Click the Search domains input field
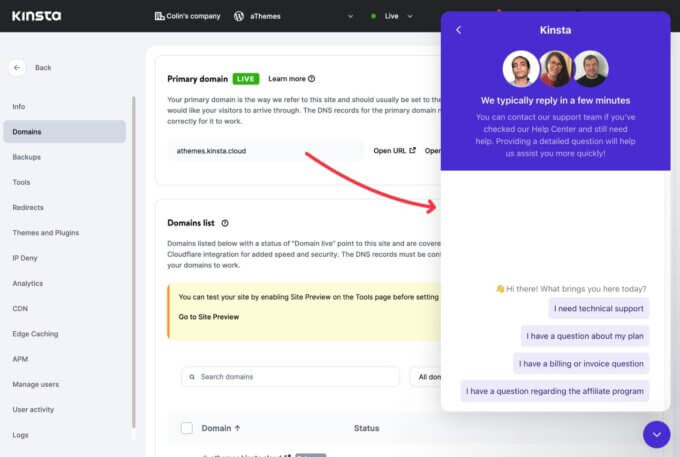The width and height of the screenshot is (680, 457). coord(290,377)
